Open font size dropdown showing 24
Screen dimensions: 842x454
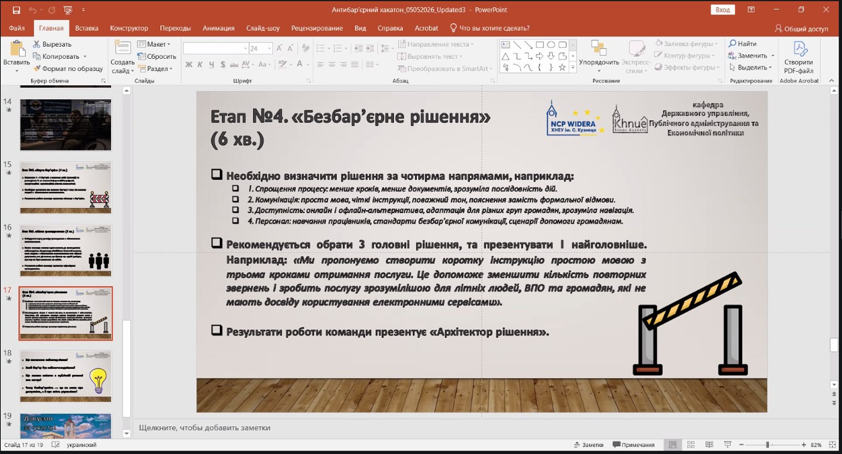click(x=261, y=48)
